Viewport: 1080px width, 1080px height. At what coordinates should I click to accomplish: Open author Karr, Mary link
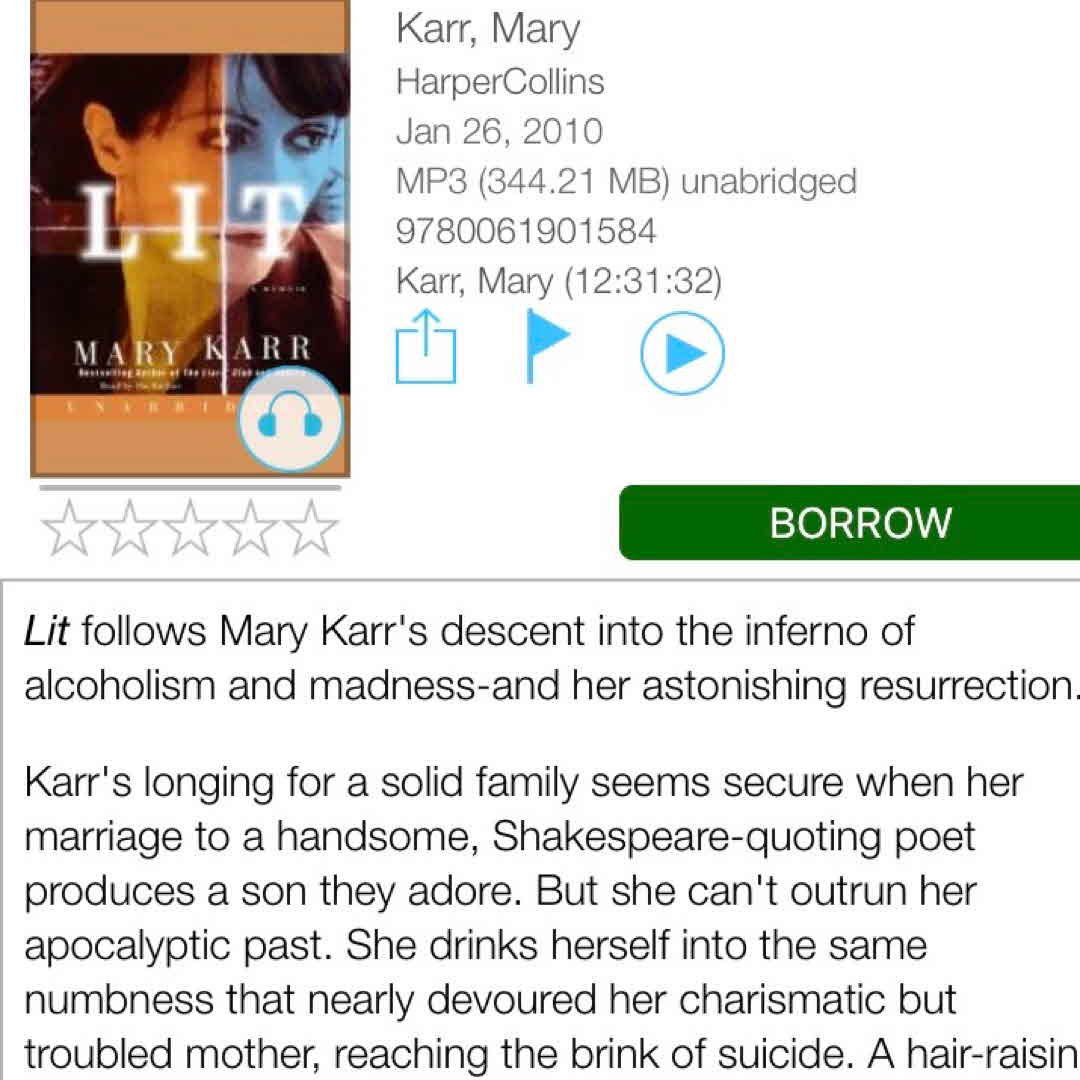[x=488, y=30]
